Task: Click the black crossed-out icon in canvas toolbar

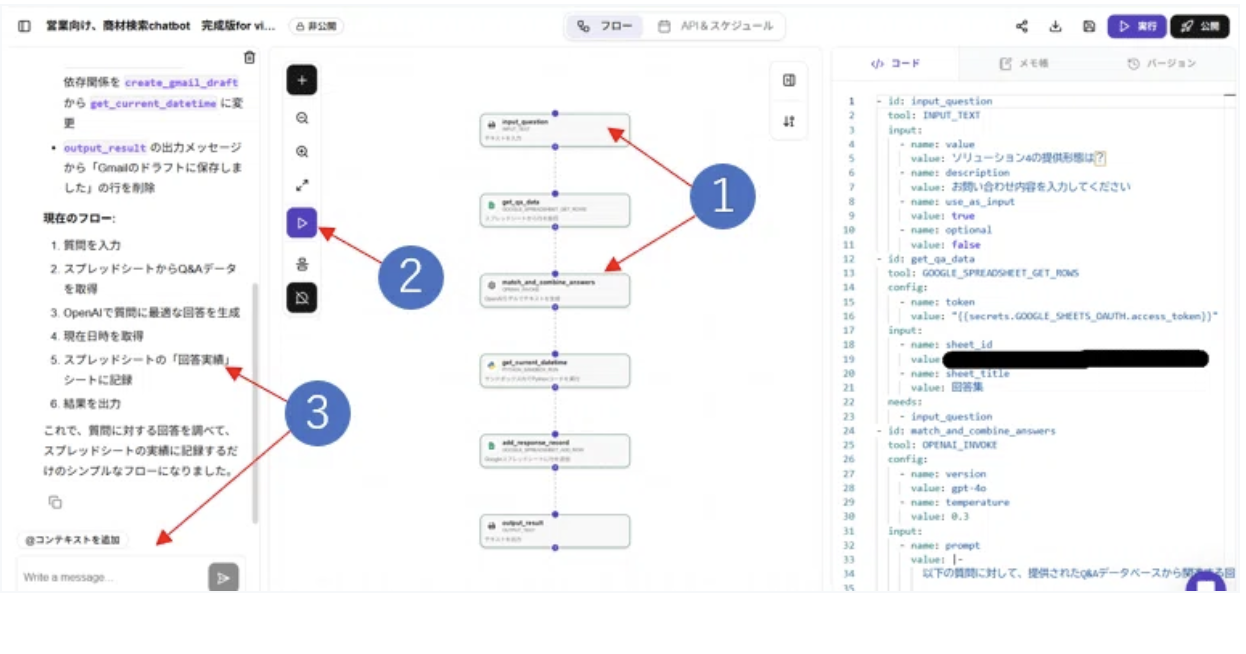Action: [302, 298]
